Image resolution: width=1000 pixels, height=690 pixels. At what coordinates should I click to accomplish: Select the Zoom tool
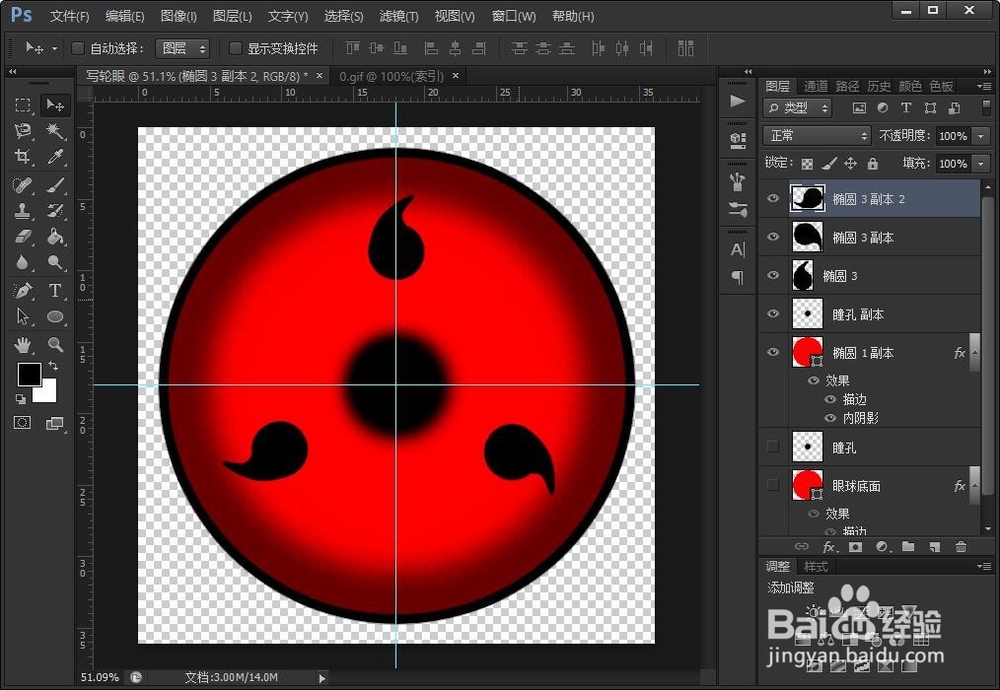click(55, 345)
